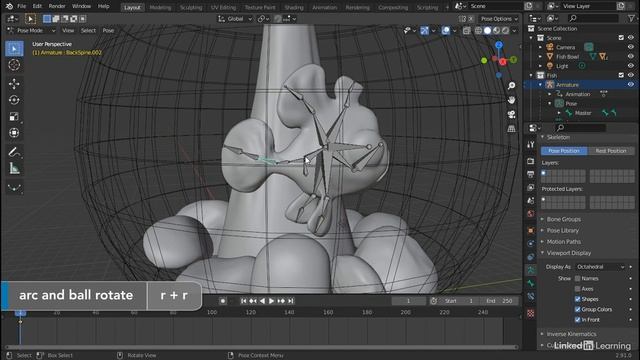Open the Pose menu in viewport header

[x=108, y=31]
